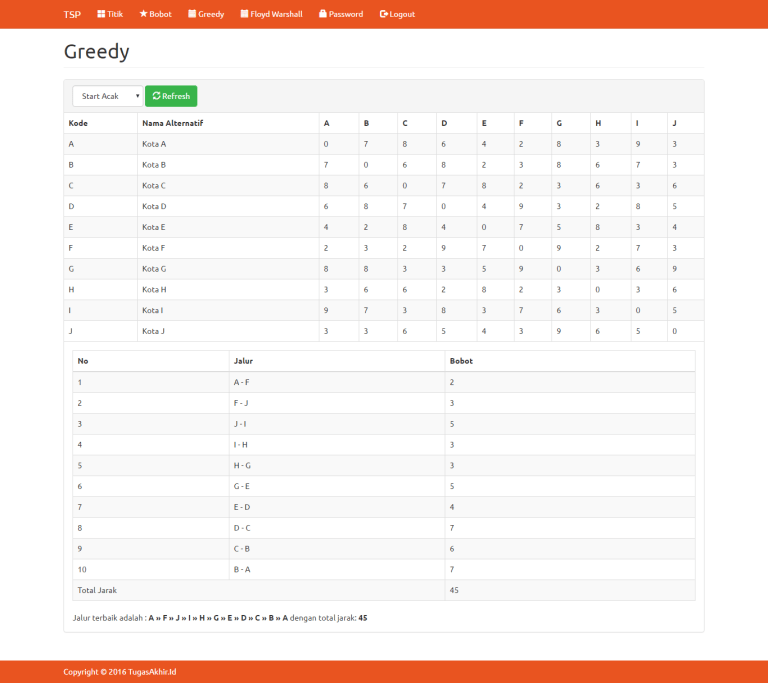Click the Jalur column header
This screenshot has width=768, height=683.
(243, 360)
